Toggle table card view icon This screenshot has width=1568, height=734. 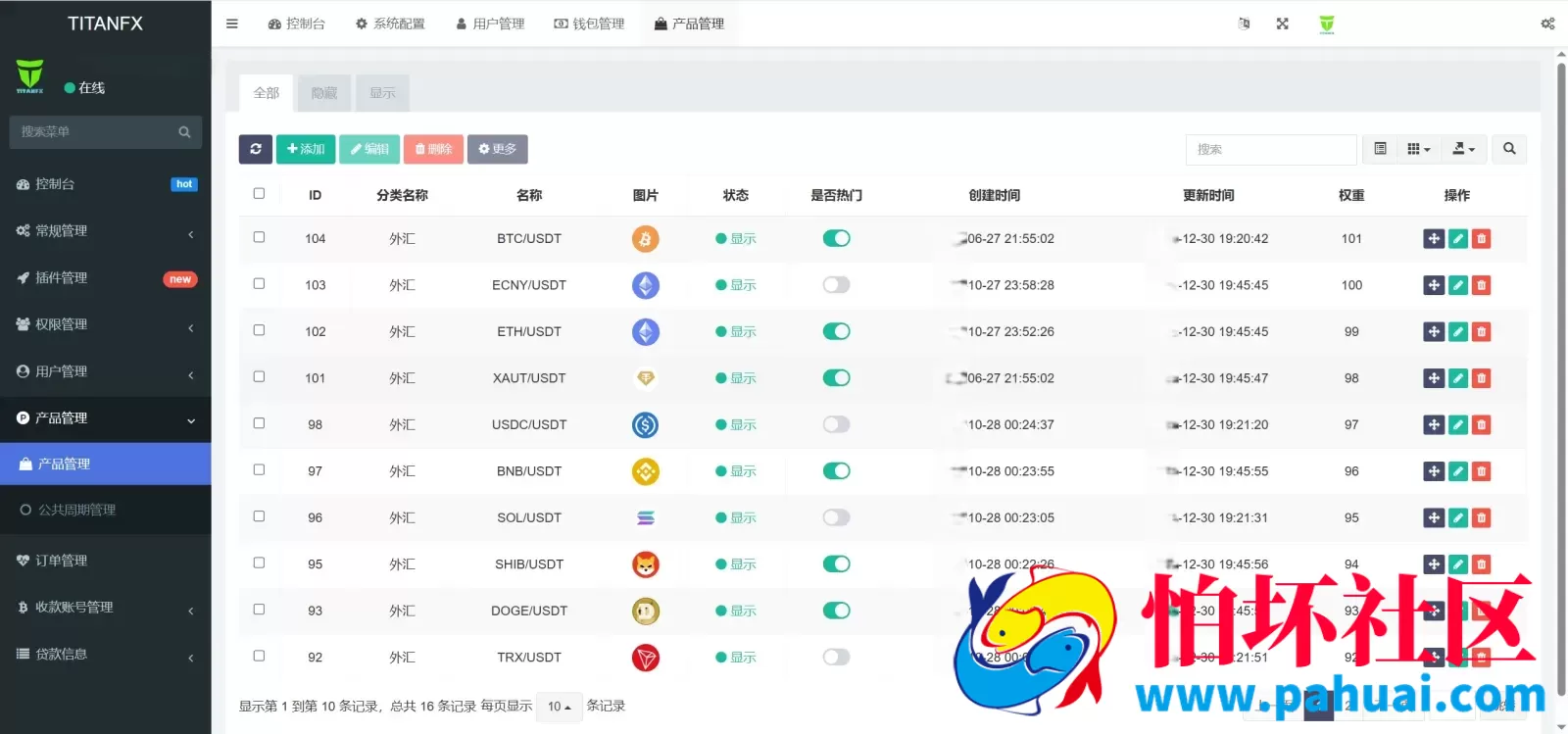pyautogui.click(x=1380, y=149)
